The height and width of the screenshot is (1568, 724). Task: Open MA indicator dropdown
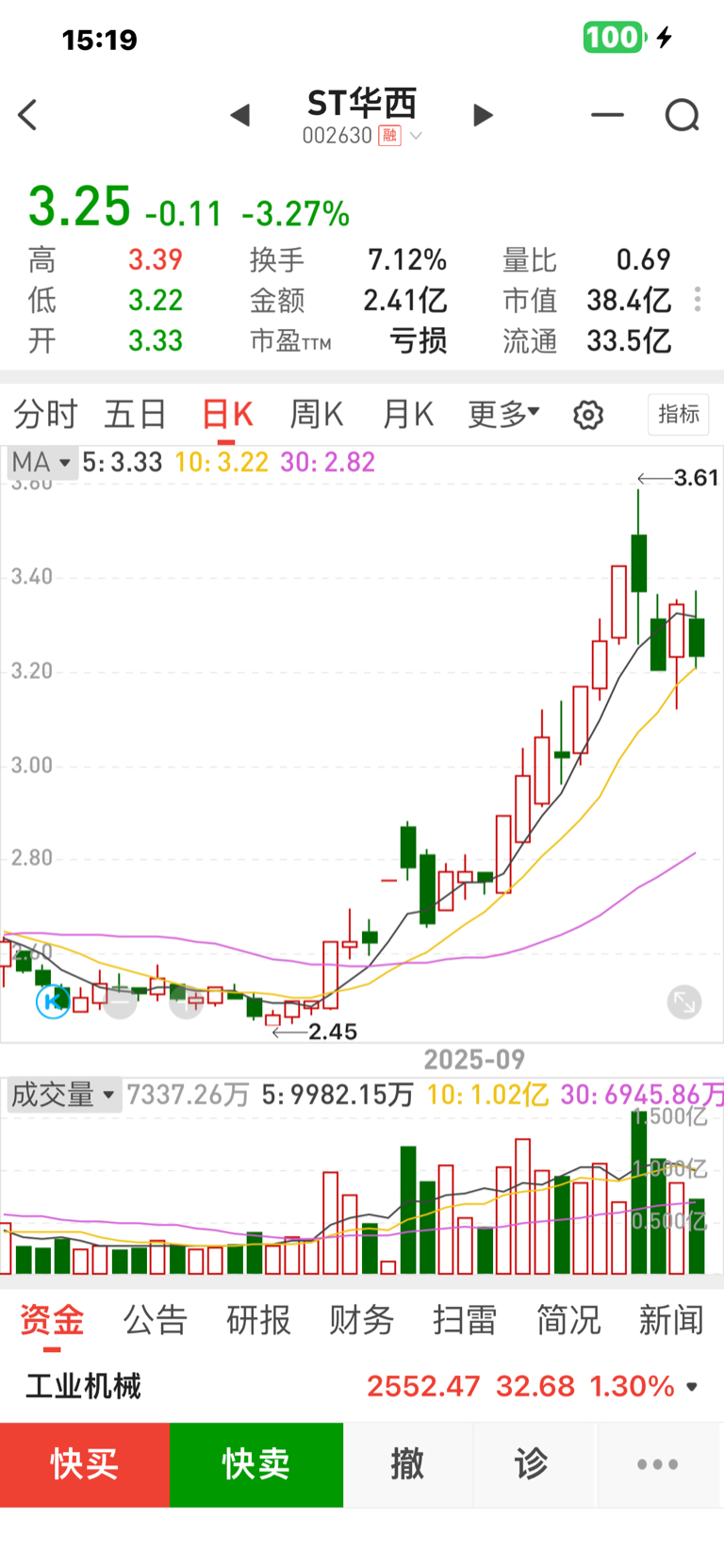pos(41,462)
